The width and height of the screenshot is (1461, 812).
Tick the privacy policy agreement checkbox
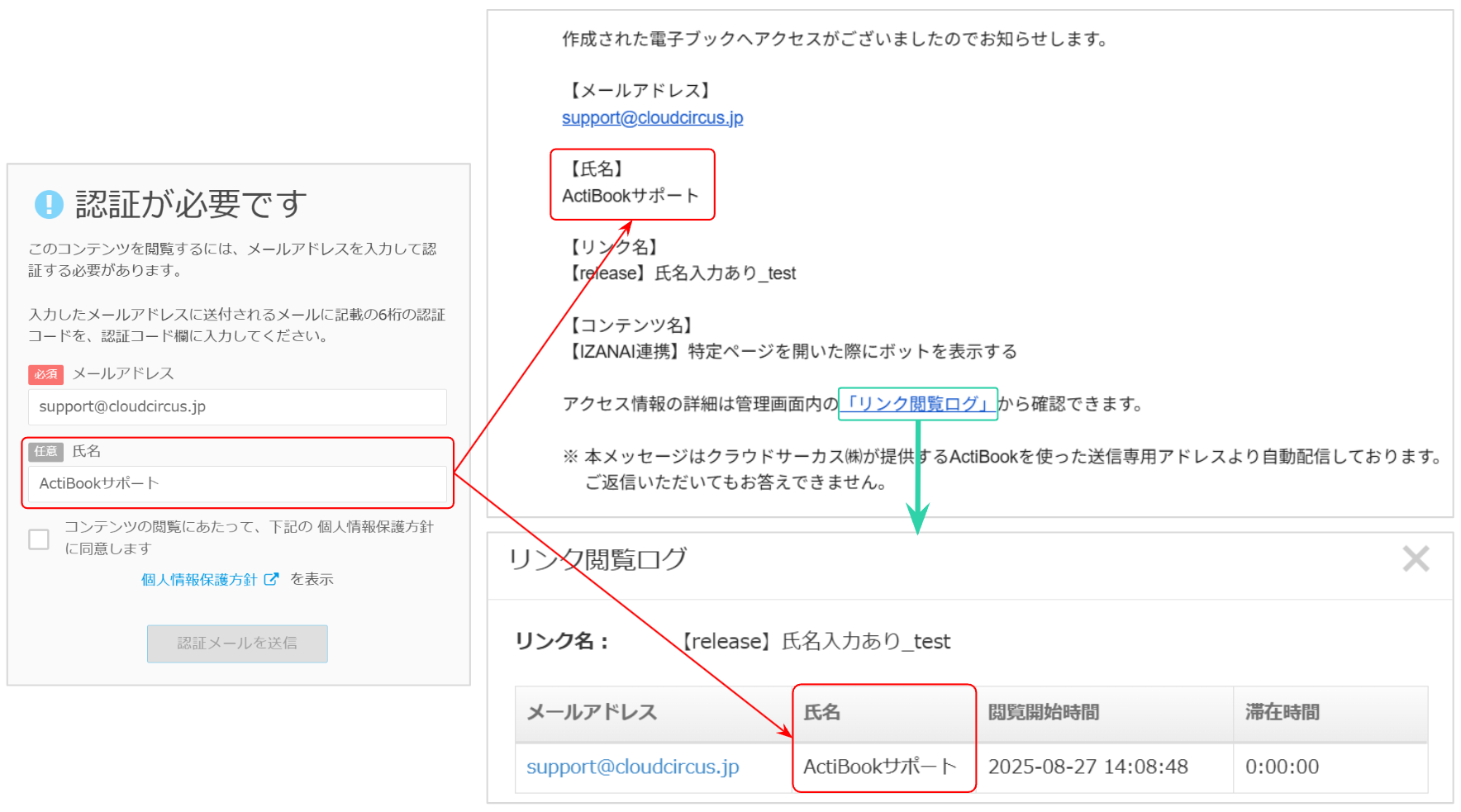[39, 539]
